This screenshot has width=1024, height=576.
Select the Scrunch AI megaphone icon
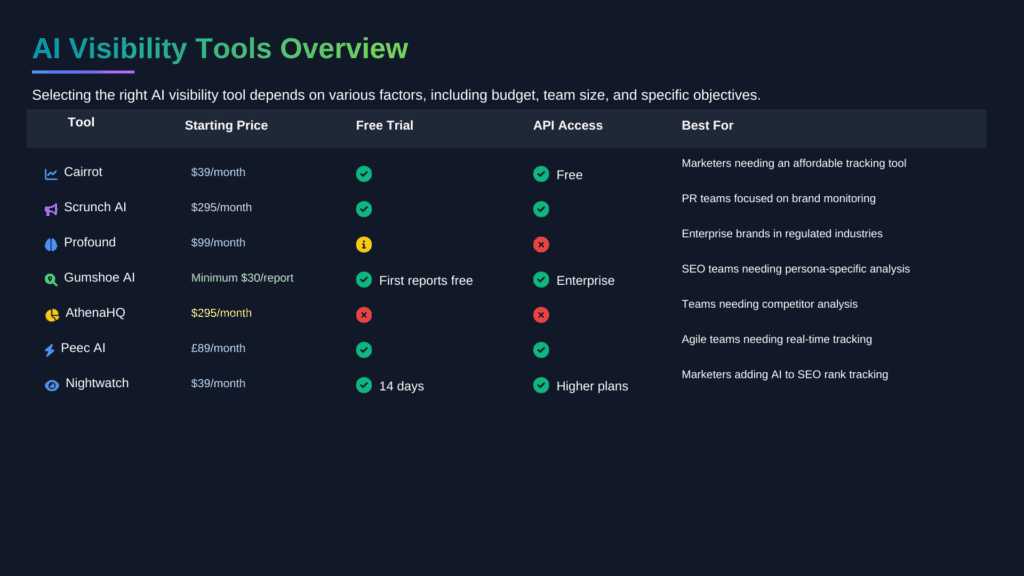coord(51,207)
